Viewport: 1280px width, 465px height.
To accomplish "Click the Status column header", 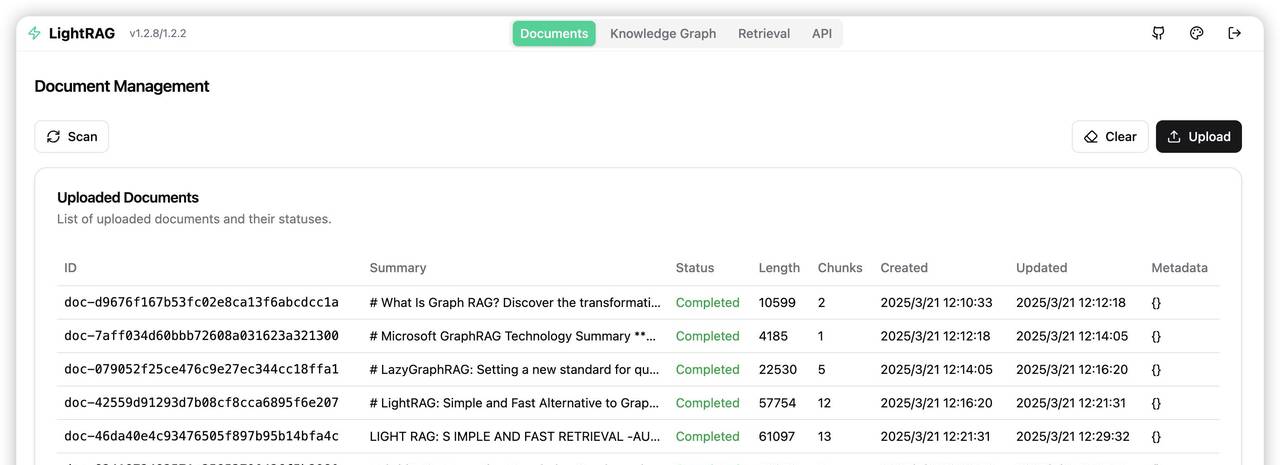I will tap(695, 268).
